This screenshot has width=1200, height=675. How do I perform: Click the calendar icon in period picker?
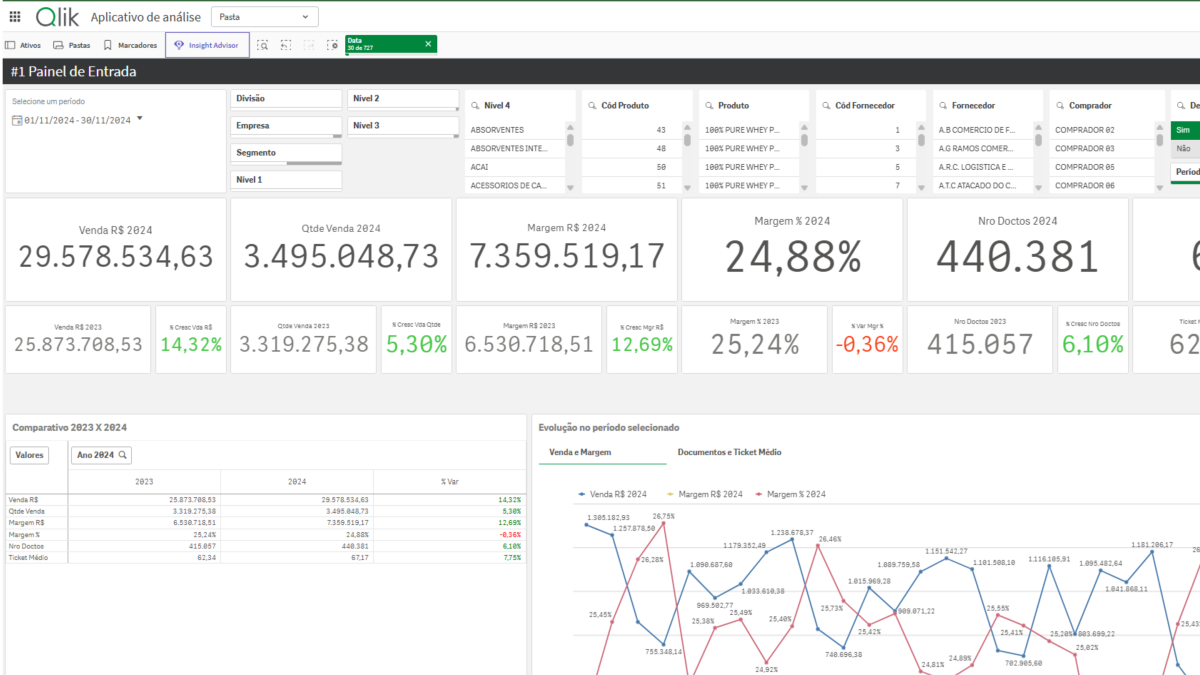16,120
